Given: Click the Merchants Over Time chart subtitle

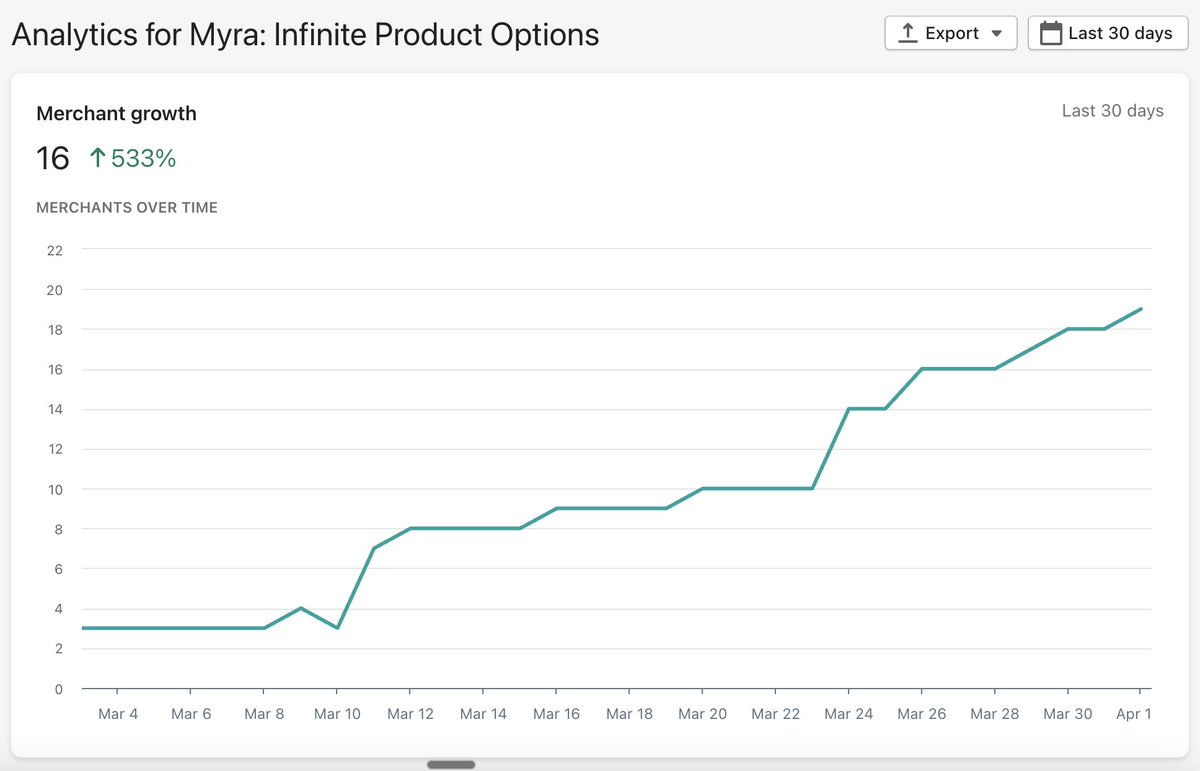Looking at the screenshot, I should (127, 208).
